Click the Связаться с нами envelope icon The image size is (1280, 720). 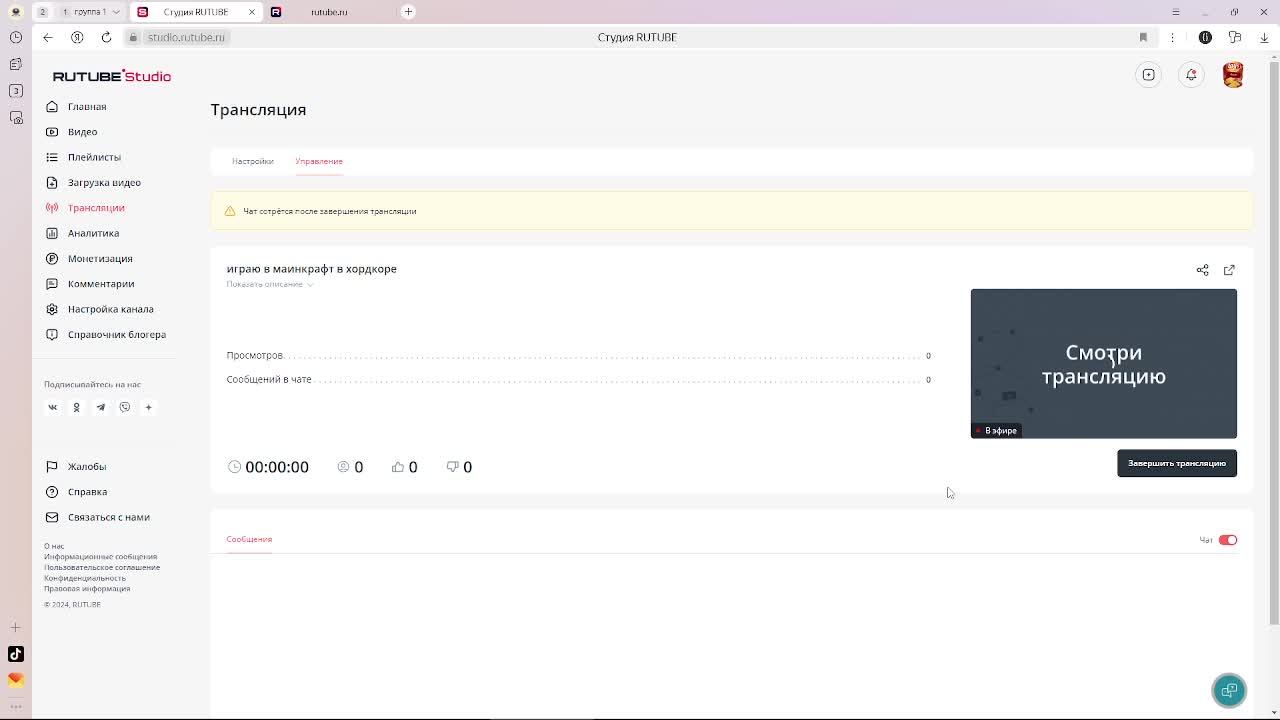tap(52, 517)
